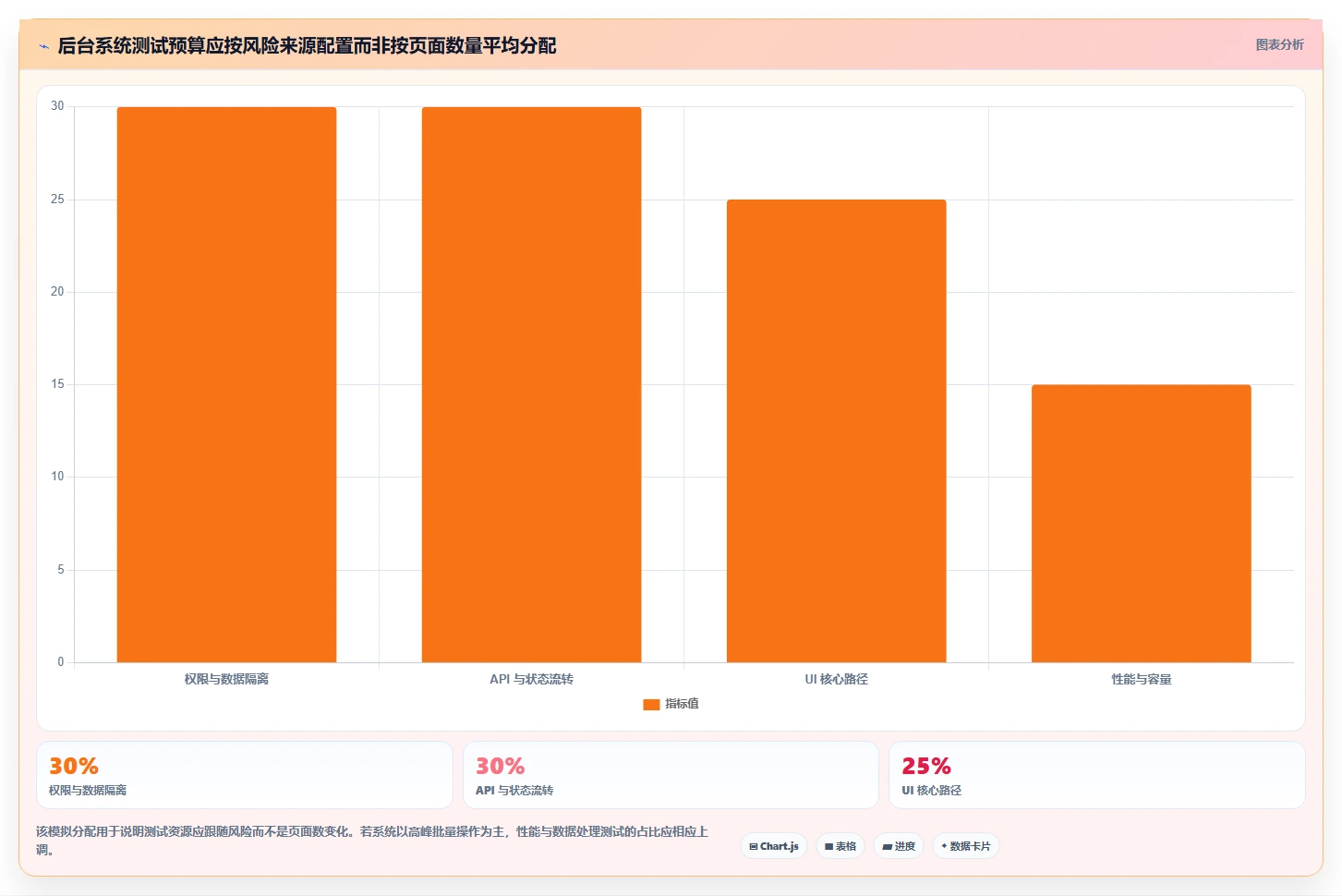The image size is (1342, 896).
Task: Click the 进度 tag chip
Action: click(x=899, y=846)
